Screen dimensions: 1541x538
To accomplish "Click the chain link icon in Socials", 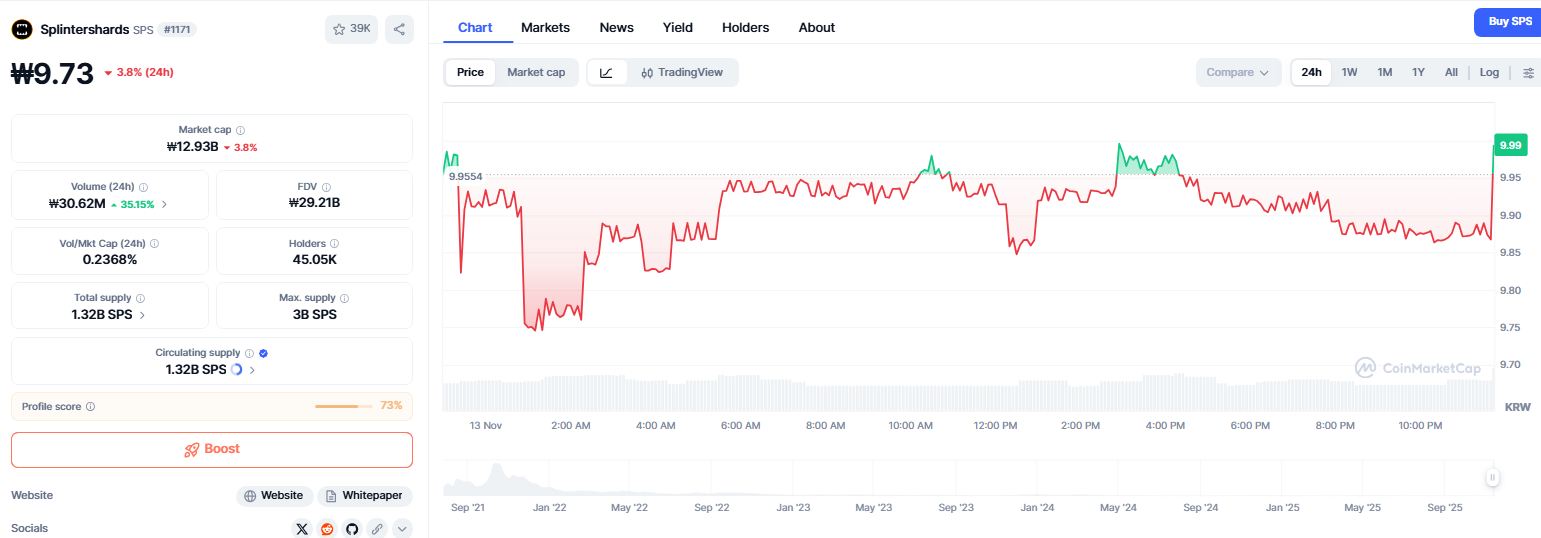I will (377, 528).
